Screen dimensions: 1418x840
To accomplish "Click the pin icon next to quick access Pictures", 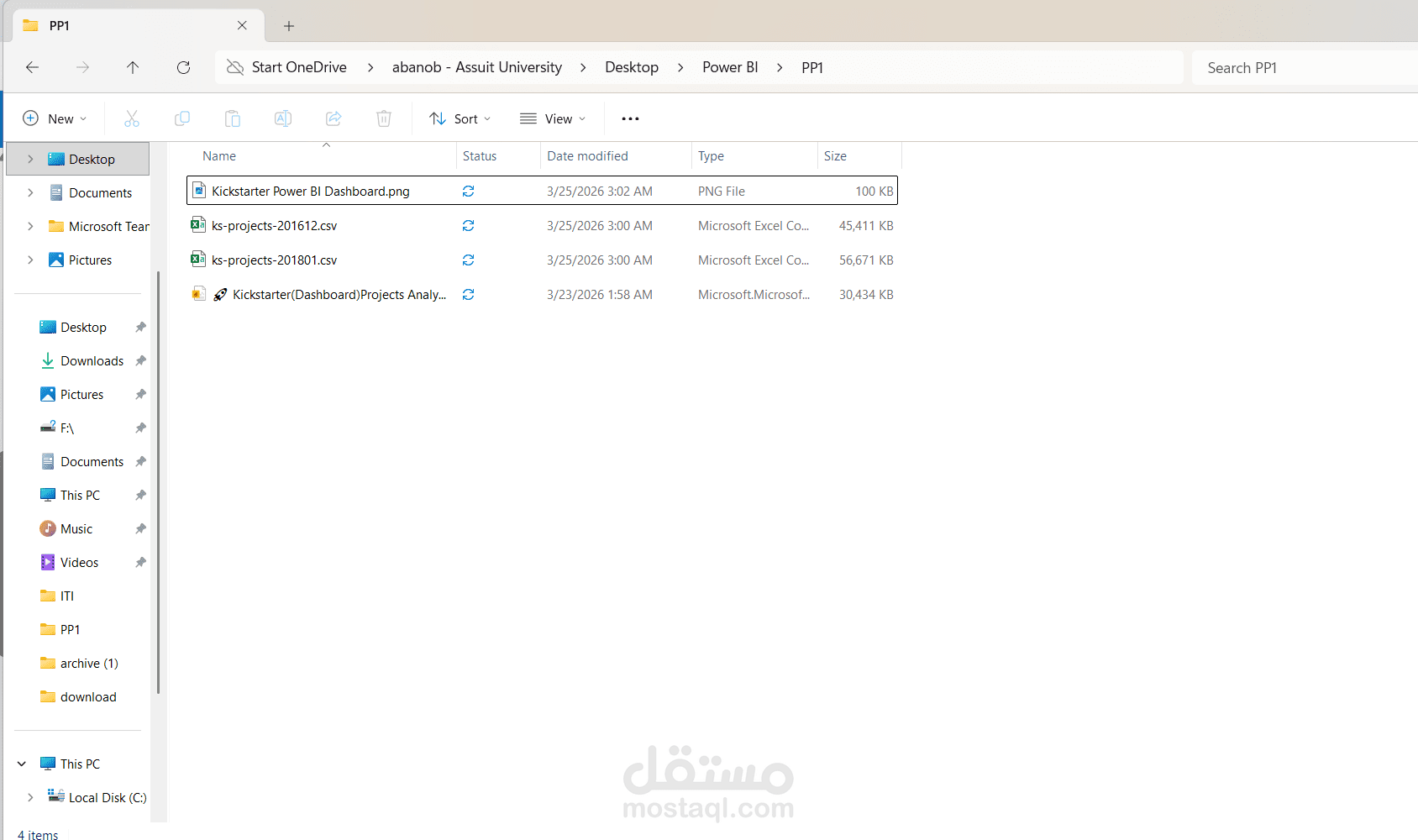I will tap(141, 395).
